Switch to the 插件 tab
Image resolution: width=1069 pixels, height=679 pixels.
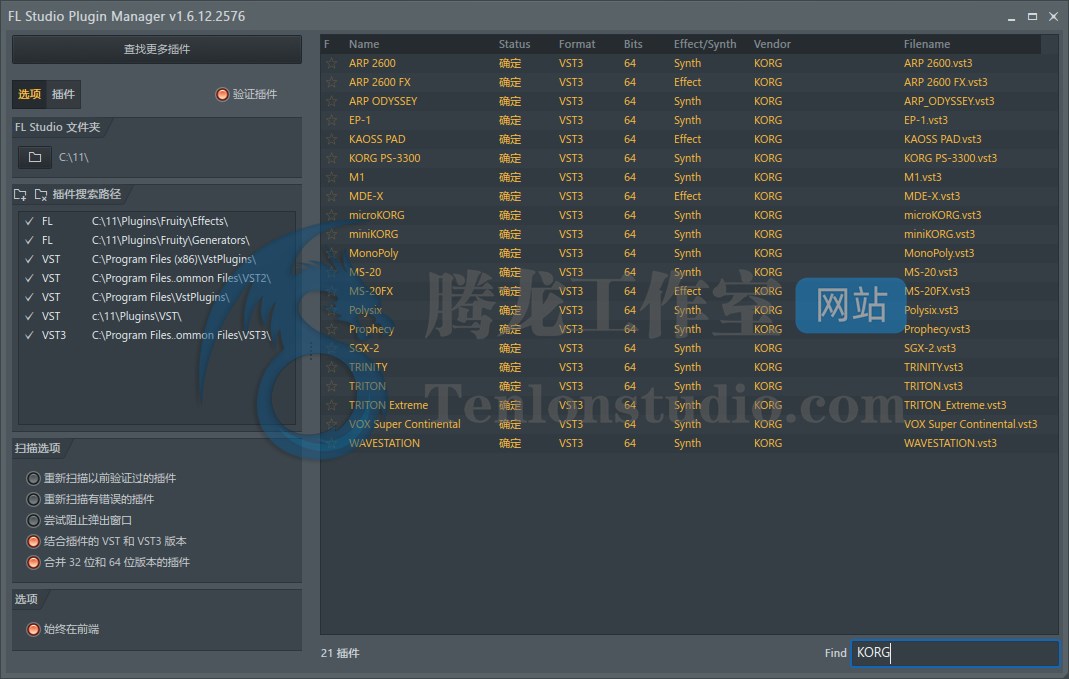pos(63,94)
